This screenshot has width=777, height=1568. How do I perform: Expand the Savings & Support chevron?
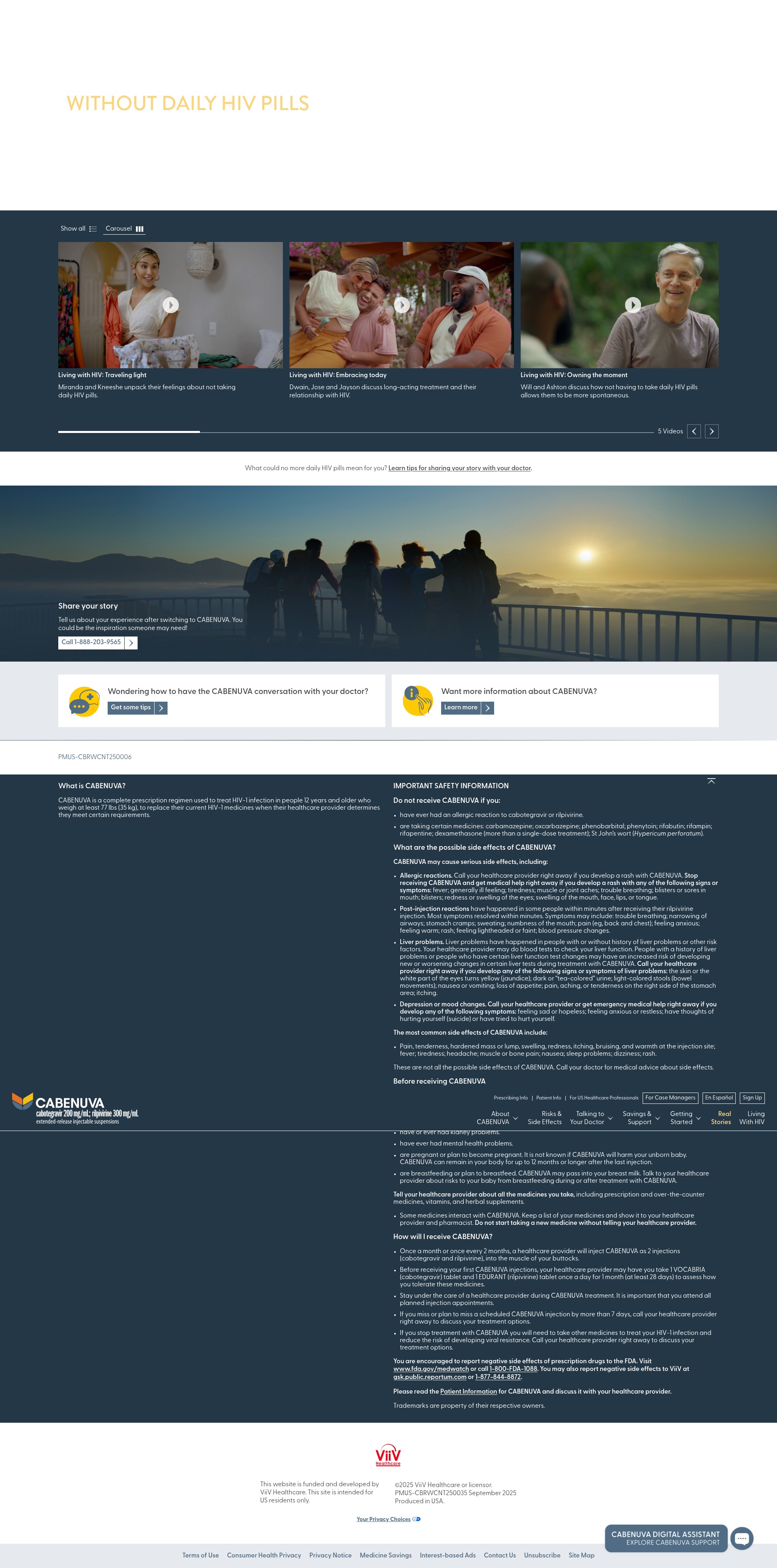pos(657,1118)
